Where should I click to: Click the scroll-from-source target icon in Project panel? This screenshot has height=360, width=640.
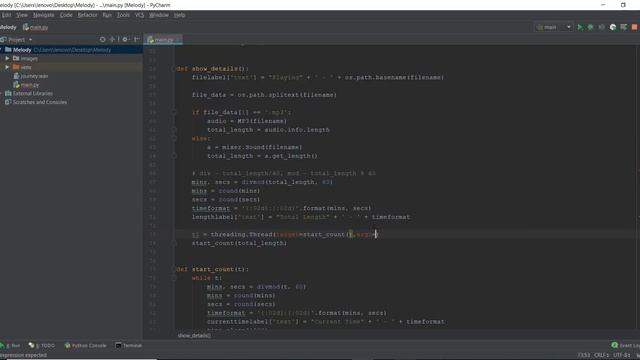(102, 40)
